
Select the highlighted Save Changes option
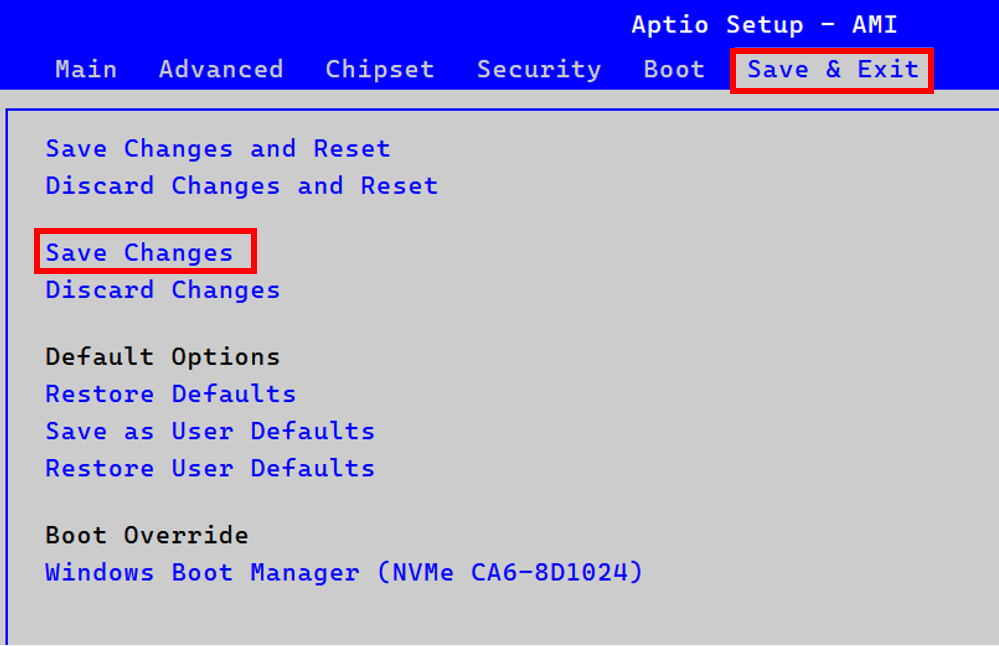[x=144, y=252]
